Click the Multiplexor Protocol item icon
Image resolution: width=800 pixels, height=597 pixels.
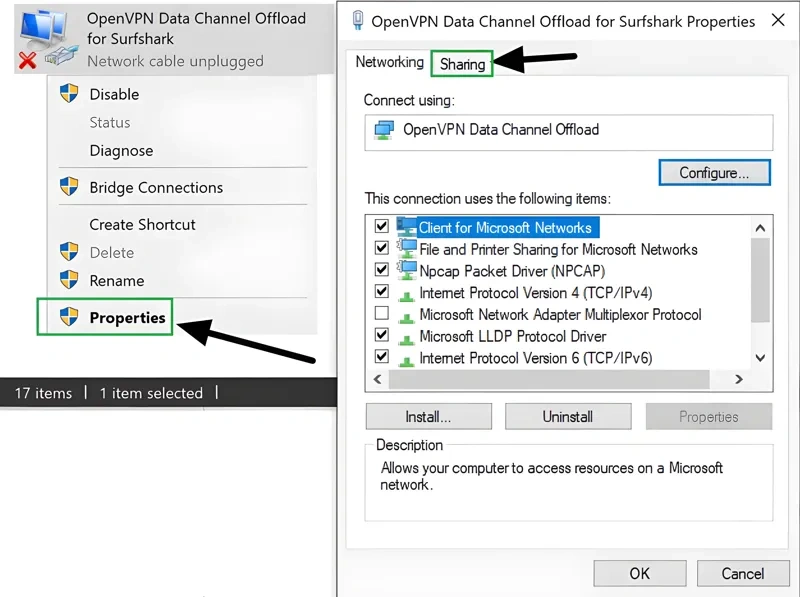pos(406,317)
